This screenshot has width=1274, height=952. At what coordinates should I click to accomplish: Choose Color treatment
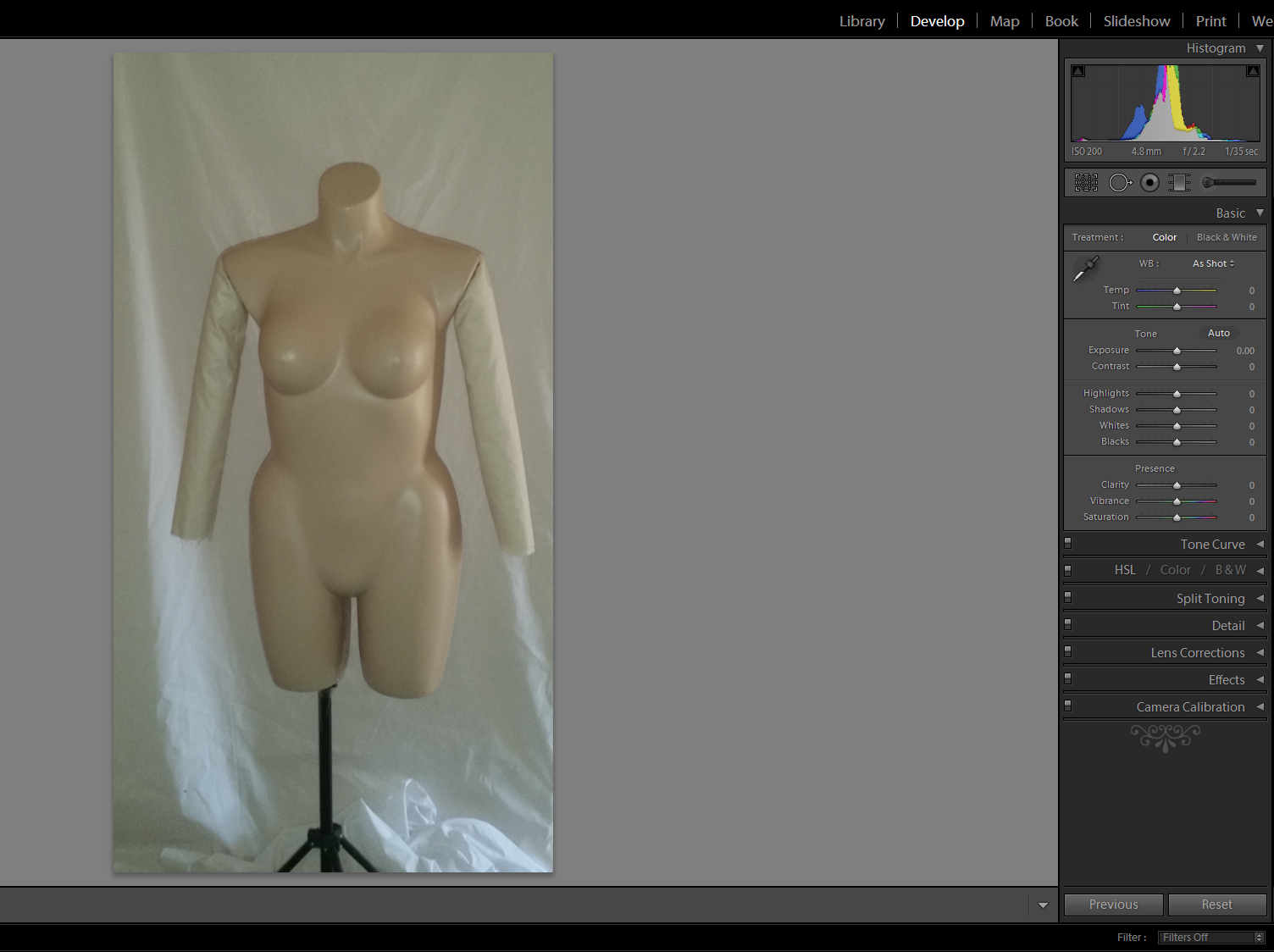(1164, 237)
